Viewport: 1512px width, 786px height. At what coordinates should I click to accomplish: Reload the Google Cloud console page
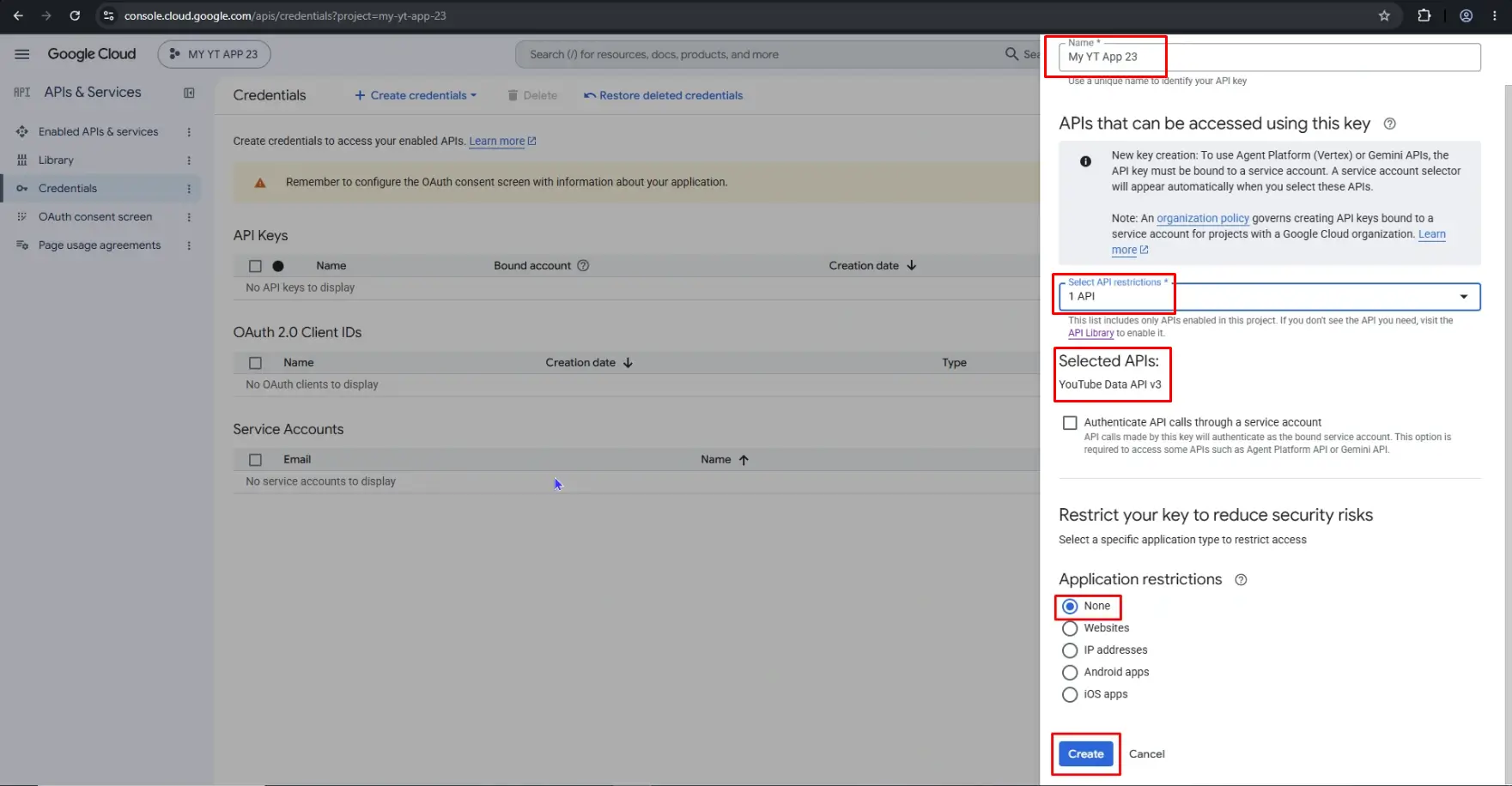pyautogui.click(x=75, y=15)
